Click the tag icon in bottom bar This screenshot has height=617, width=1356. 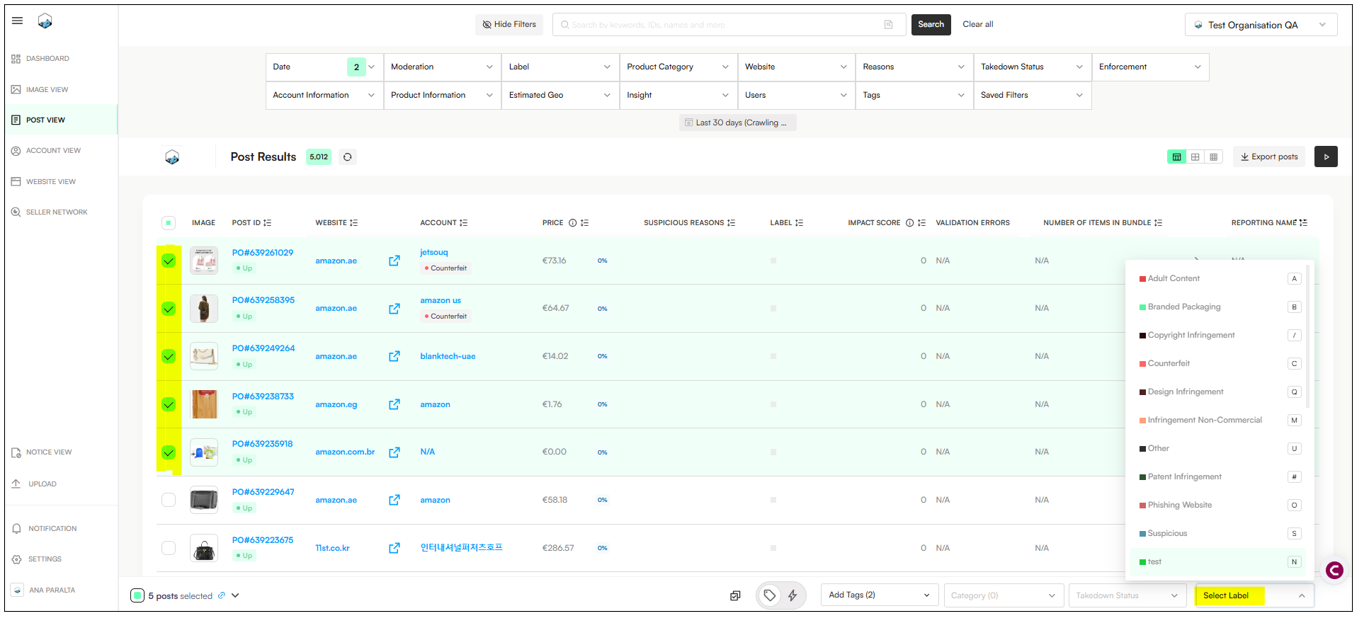(x=769, y=596)
